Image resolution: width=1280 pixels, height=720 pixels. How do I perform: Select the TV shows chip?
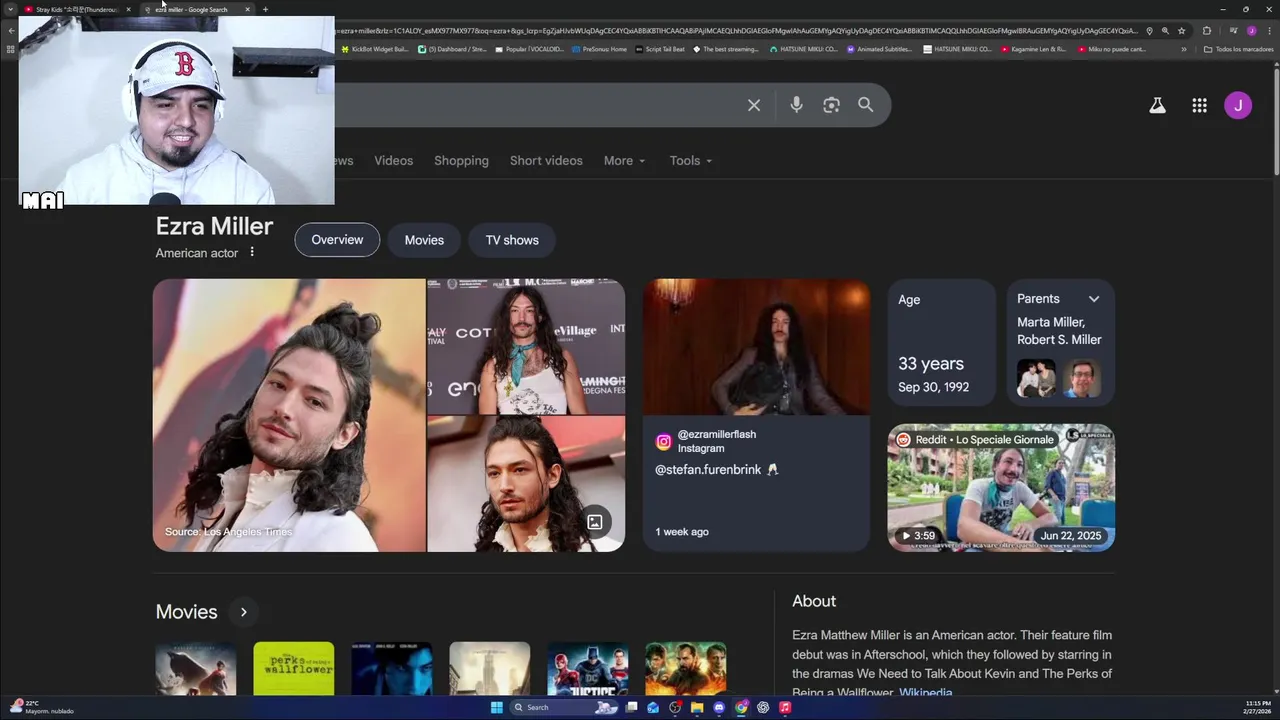click(512, 240)
